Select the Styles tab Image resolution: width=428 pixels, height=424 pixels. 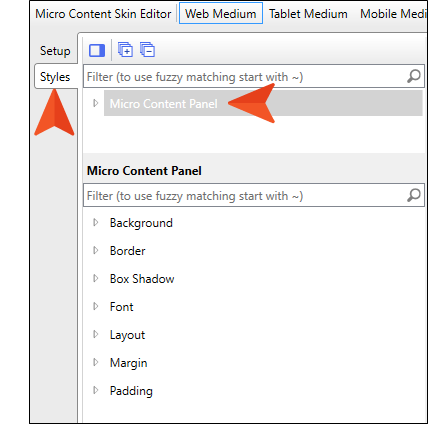56,77
